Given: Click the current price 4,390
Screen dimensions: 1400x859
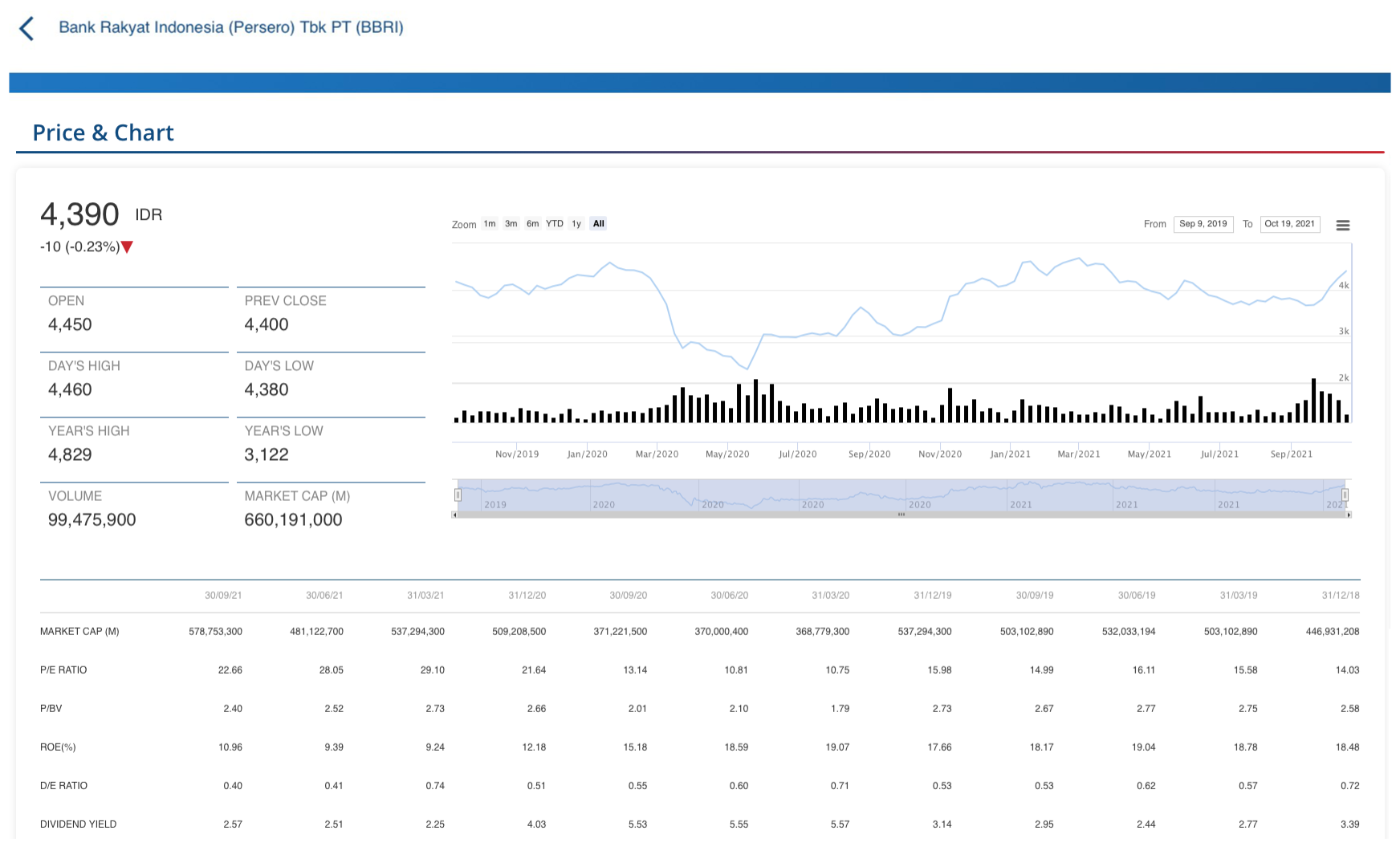Looking at the screenshot, I should coord(79,214).
